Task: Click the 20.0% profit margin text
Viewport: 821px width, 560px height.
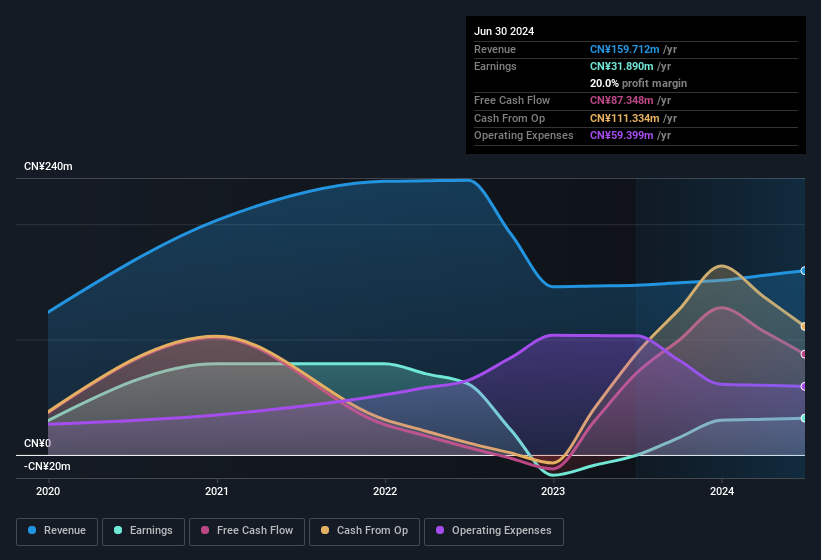Action: pyautogui.click(x=638, y=83)
